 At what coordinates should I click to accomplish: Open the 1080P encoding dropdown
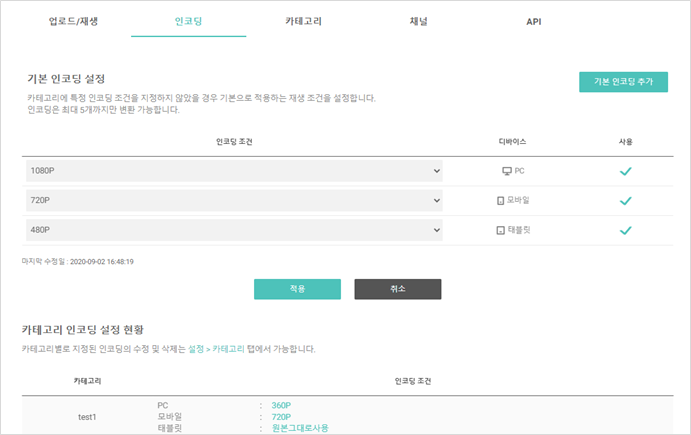234,171
